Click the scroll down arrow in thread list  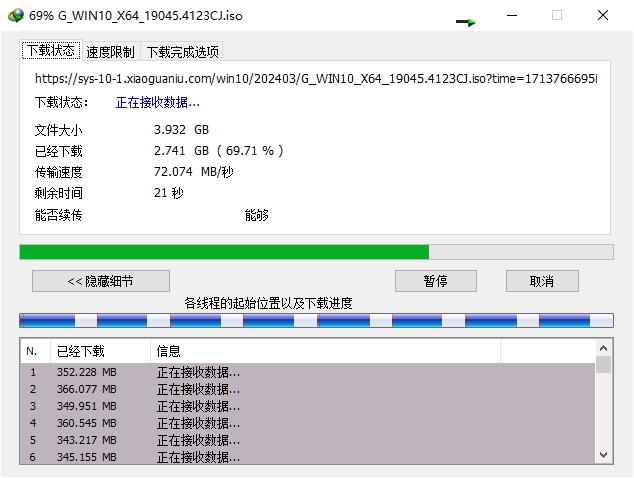(x=603, y=455)
